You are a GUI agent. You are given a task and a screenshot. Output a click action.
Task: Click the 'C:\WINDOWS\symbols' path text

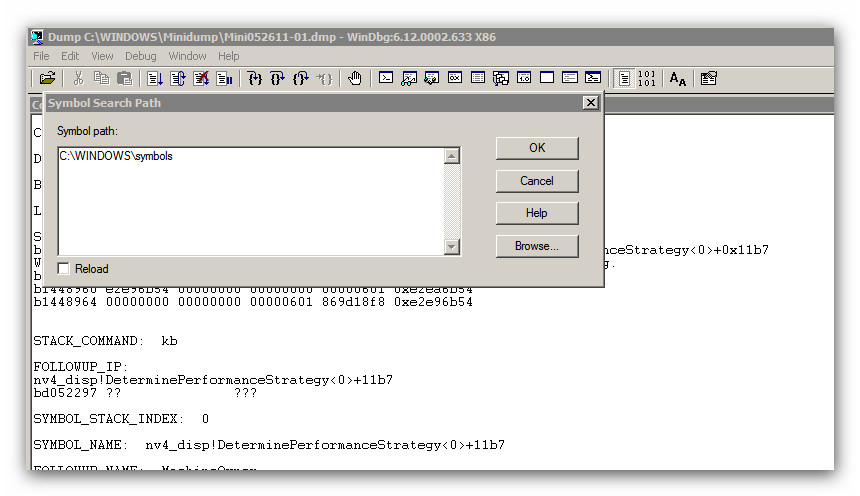(116, 156)
